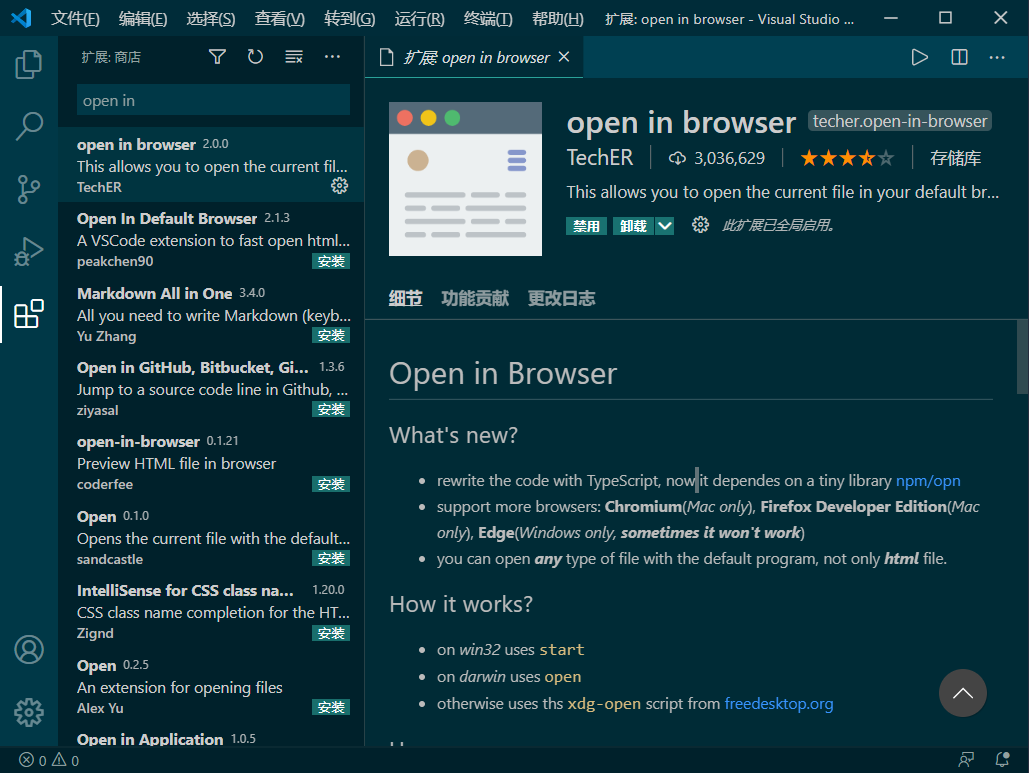Click the TechER publisher name

600,157
